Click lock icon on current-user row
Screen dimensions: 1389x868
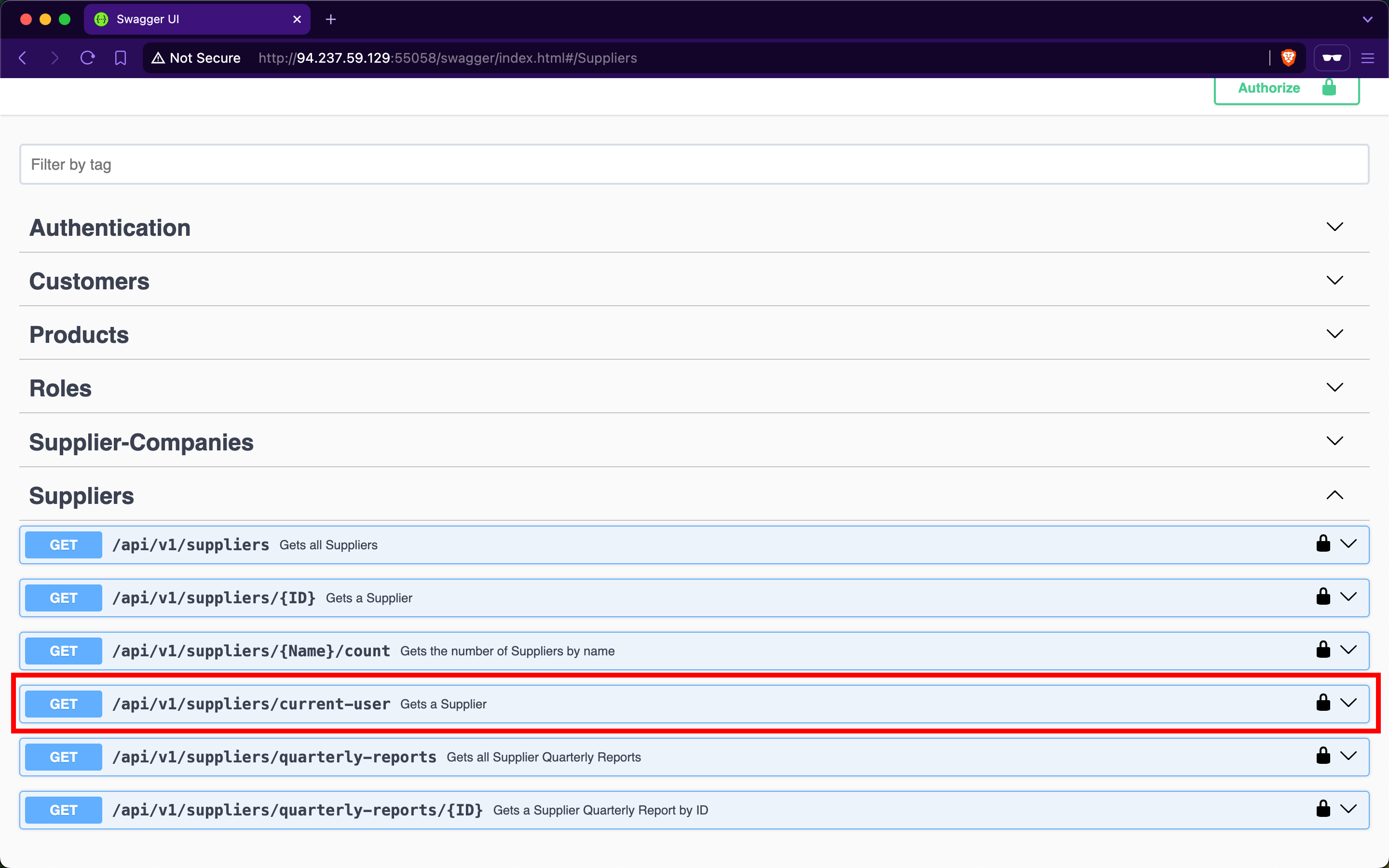[1323, 702]
